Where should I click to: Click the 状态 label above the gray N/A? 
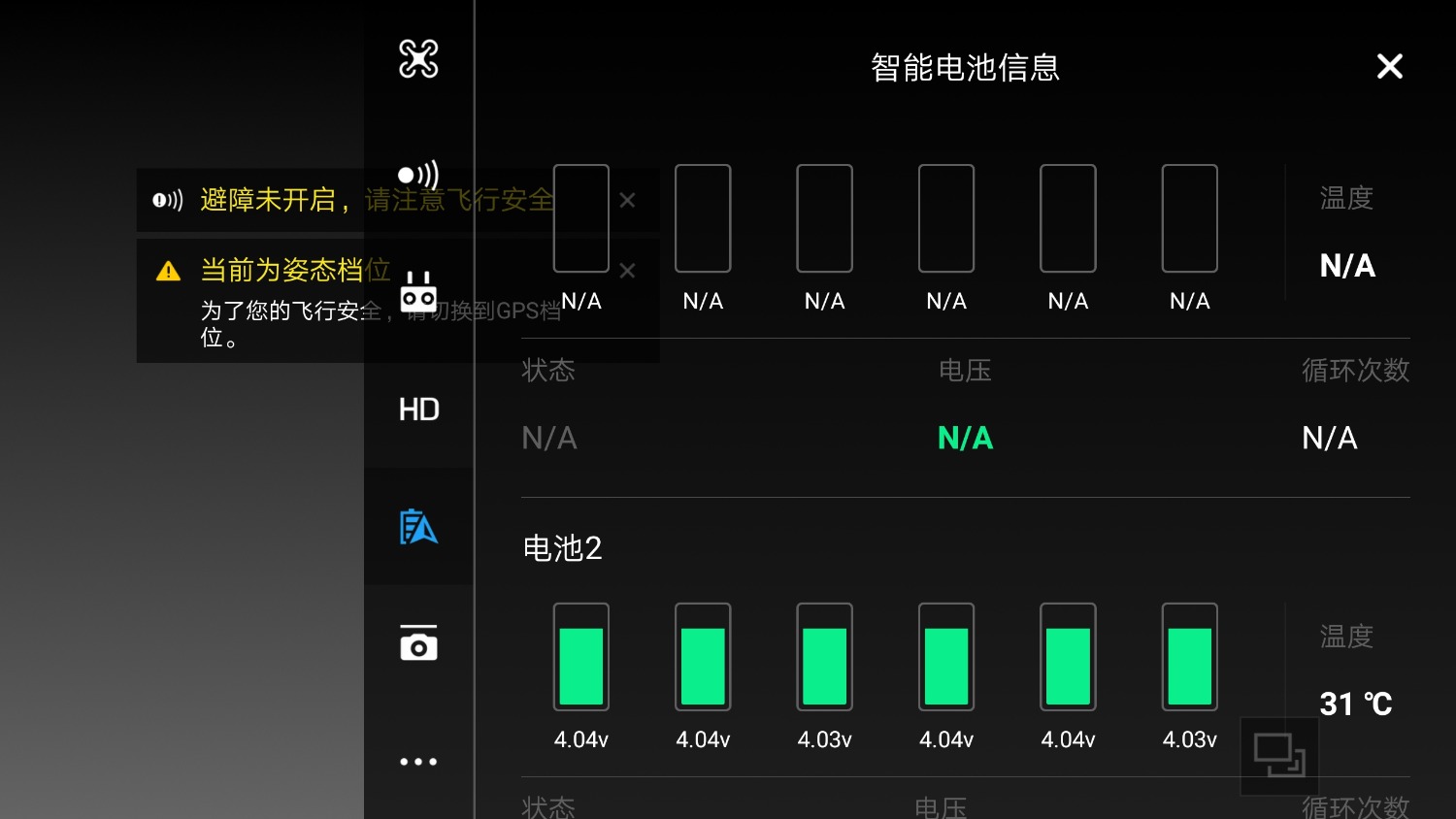point(548,371)
